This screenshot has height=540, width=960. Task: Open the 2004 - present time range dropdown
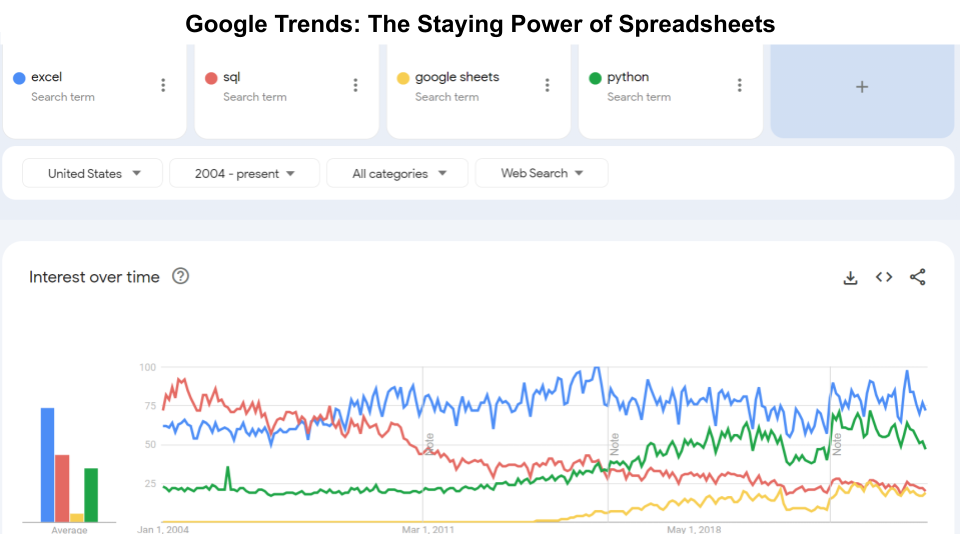(245, 173)
